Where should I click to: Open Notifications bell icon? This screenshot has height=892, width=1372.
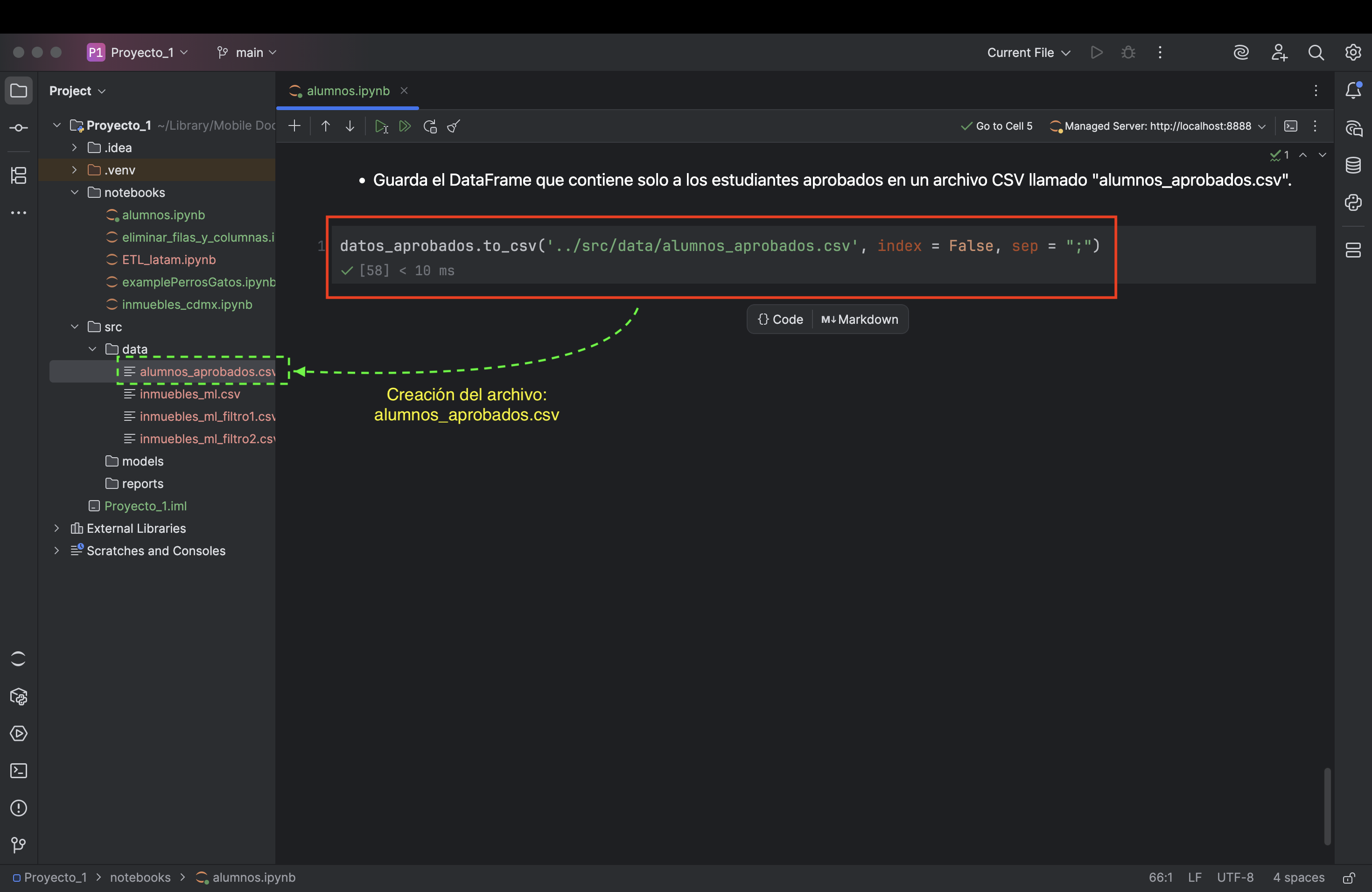[1353, 91]
